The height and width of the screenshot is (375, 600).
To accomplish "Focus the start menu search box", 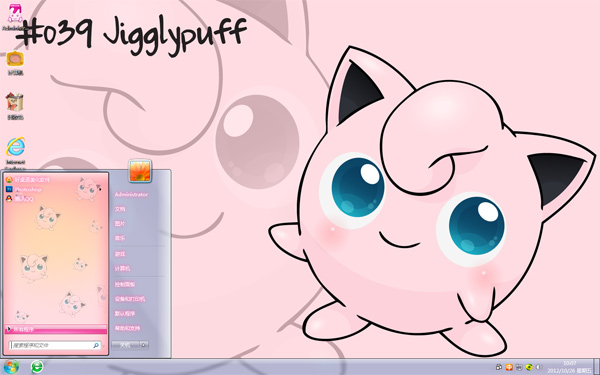I will pos(55,346).
